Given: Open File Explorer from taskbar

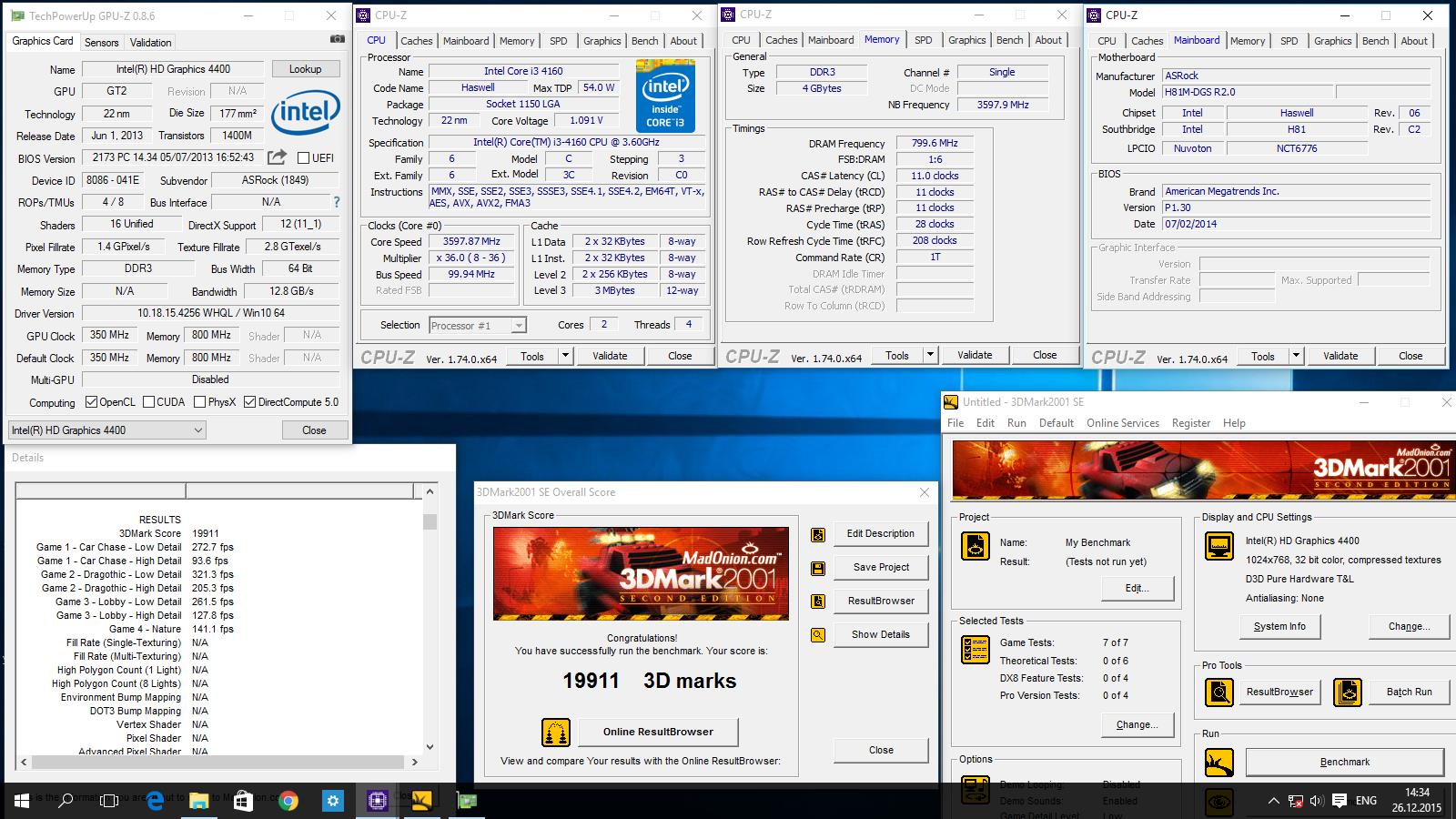Looking at the screenshot, I should 198,801.
